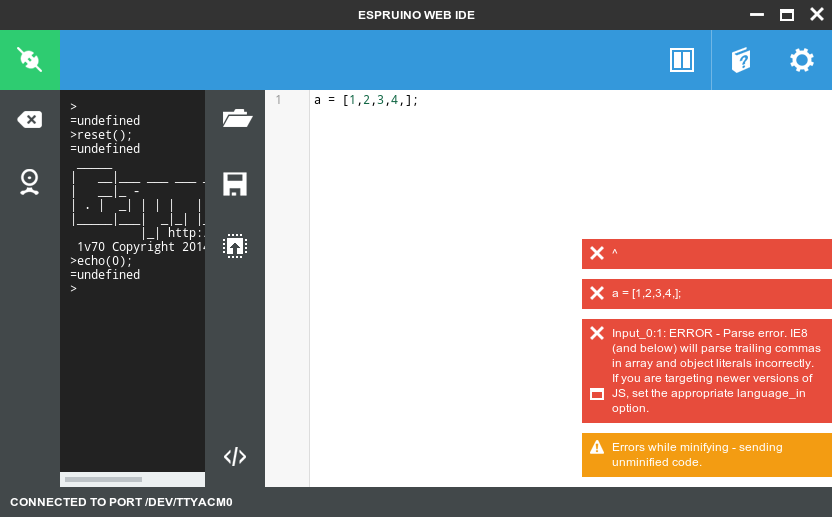Maximize the Espruino Web IDE window

[x=787, y=15]
